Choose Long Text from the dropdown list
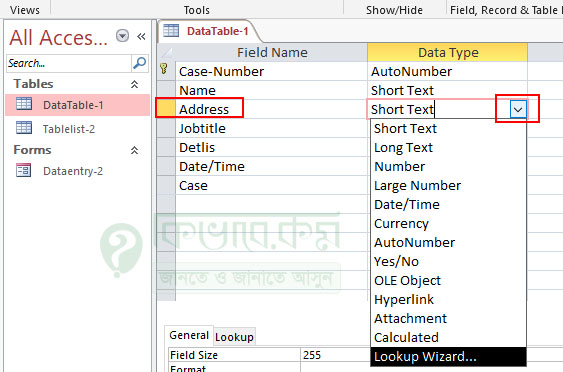 point(448,147)
